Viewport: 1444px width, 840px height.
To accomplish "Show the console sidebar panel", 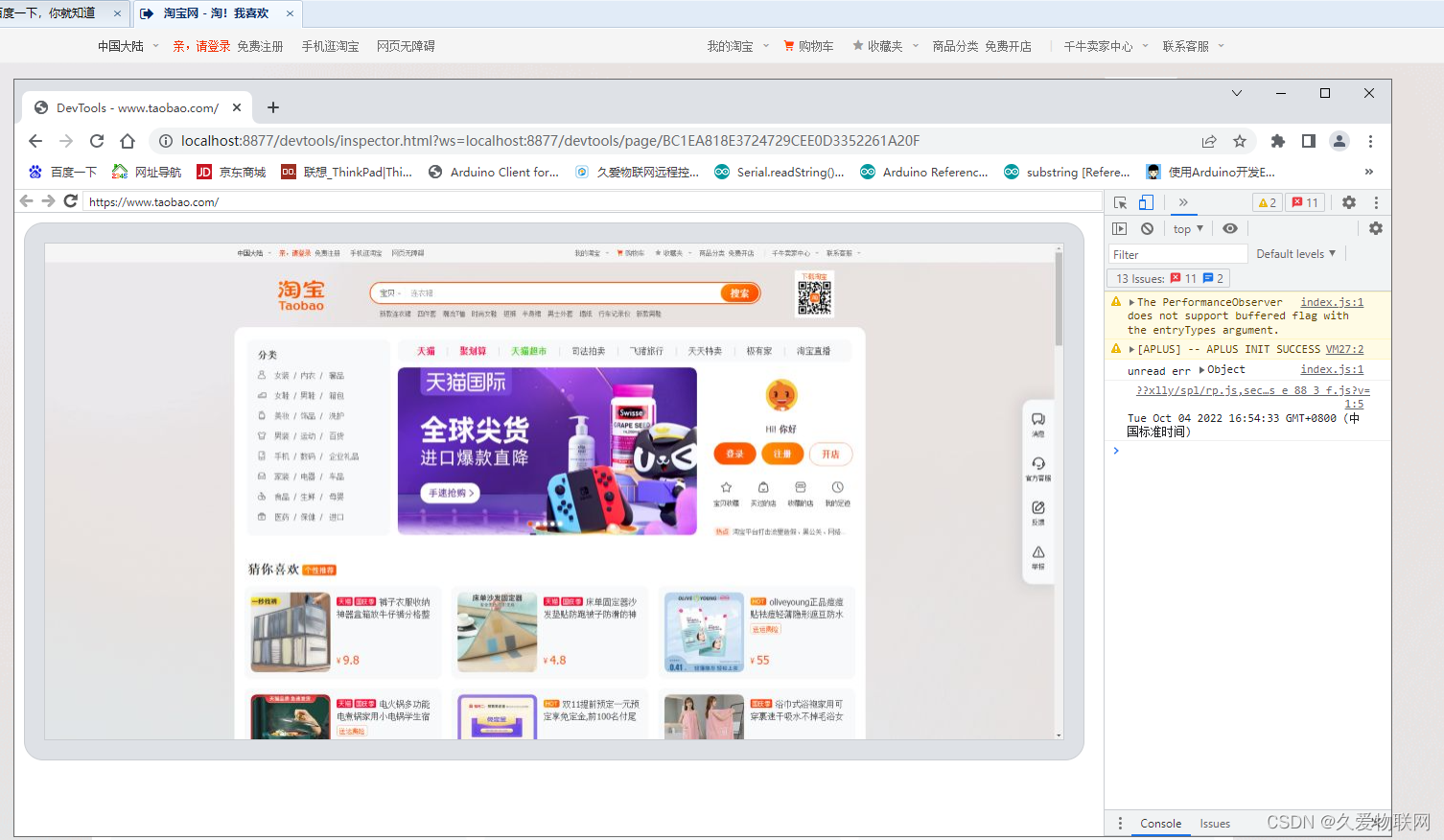I will 1120,228.
